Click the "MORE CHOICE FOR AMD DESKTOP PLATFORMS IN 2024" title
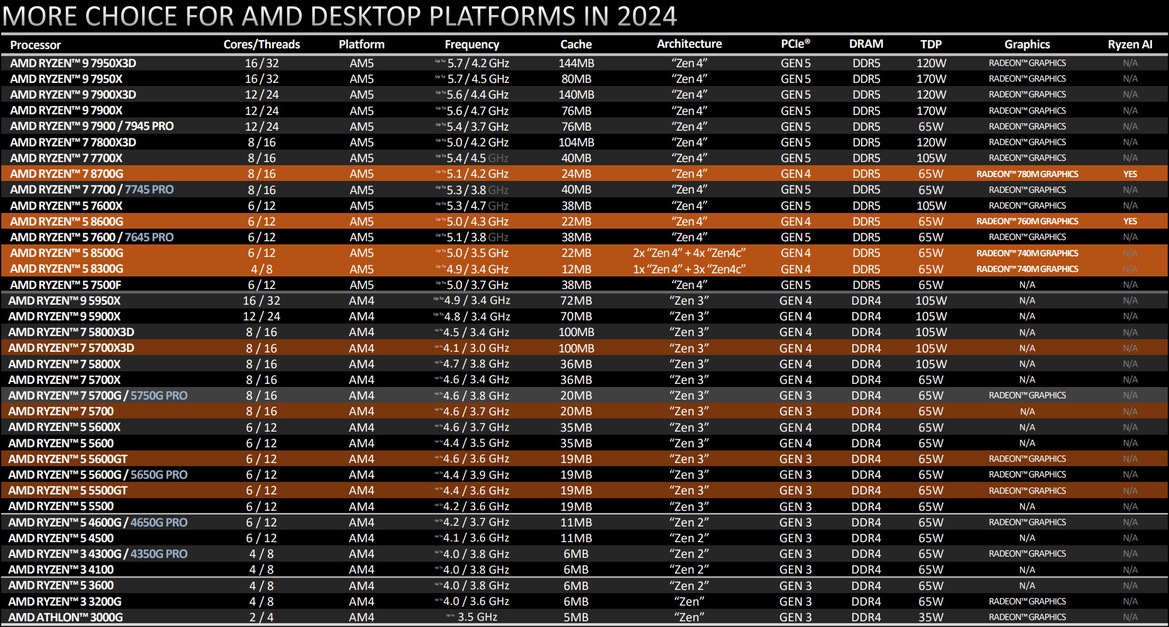 (x=340, y=16)
